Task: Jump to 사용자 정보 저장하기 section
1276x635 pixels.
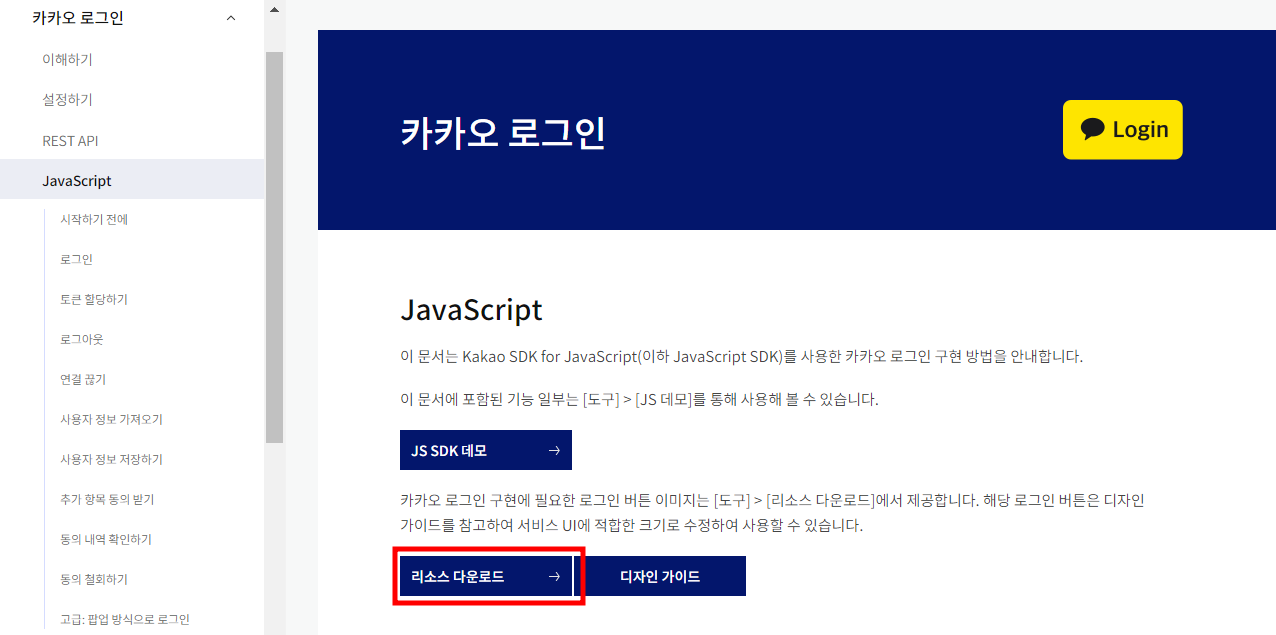Action: (111, 459)
